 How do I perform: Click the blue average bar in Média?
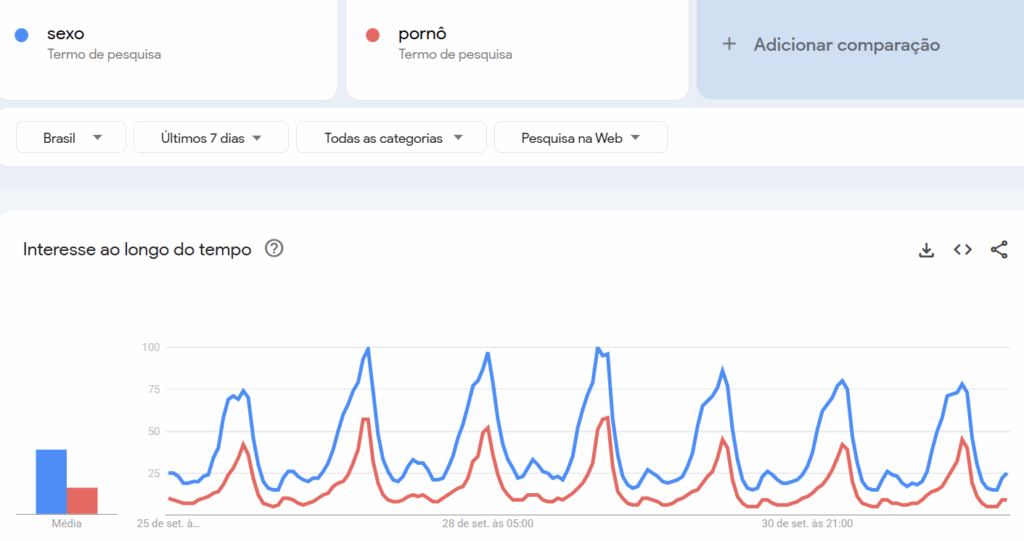point(51,481)
